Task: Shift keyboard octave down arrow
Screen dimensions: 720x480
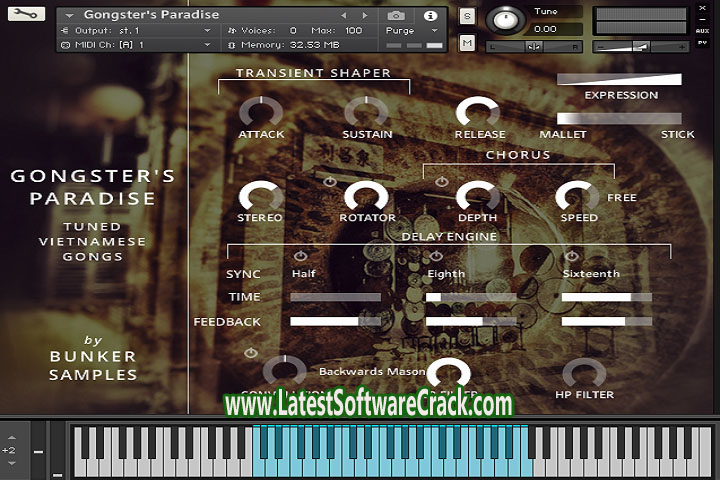Action: pos(12,463)
